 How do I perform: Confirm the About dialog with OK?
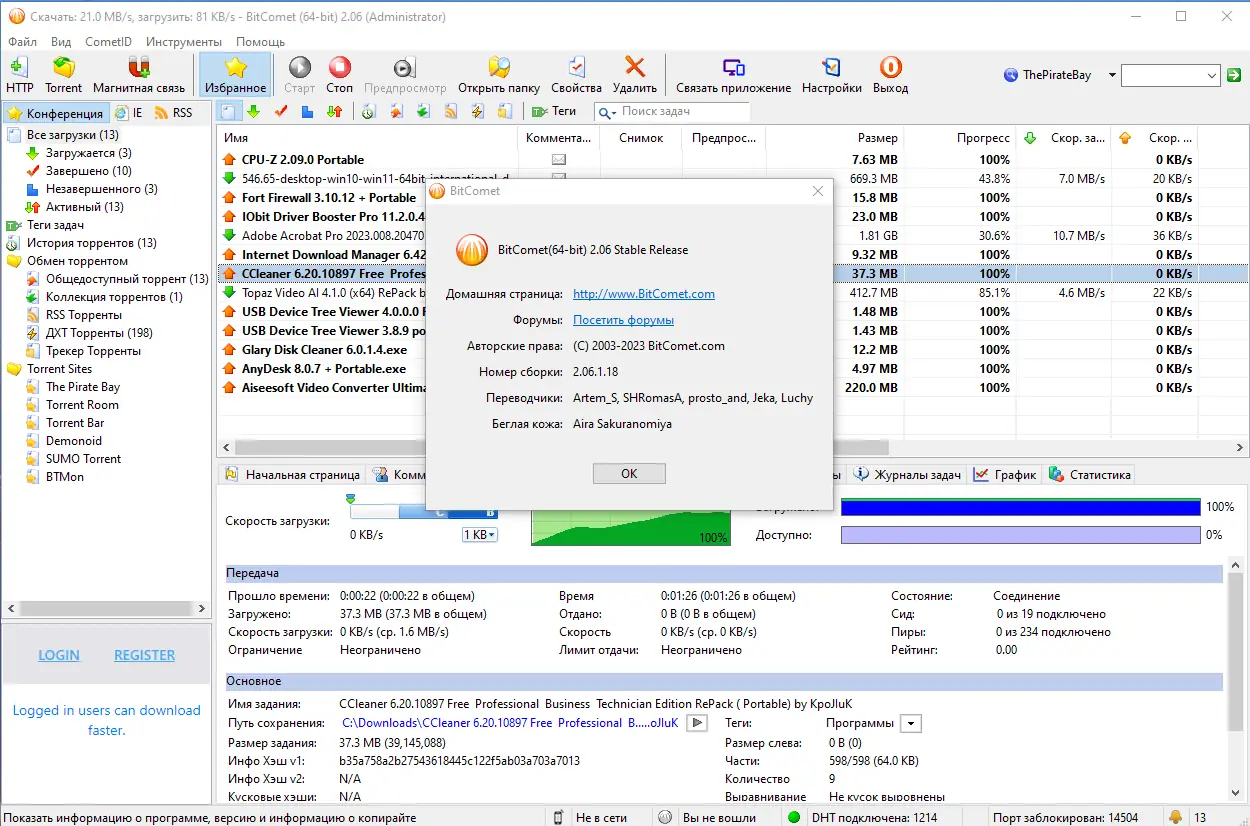click(x=629, y=474)
